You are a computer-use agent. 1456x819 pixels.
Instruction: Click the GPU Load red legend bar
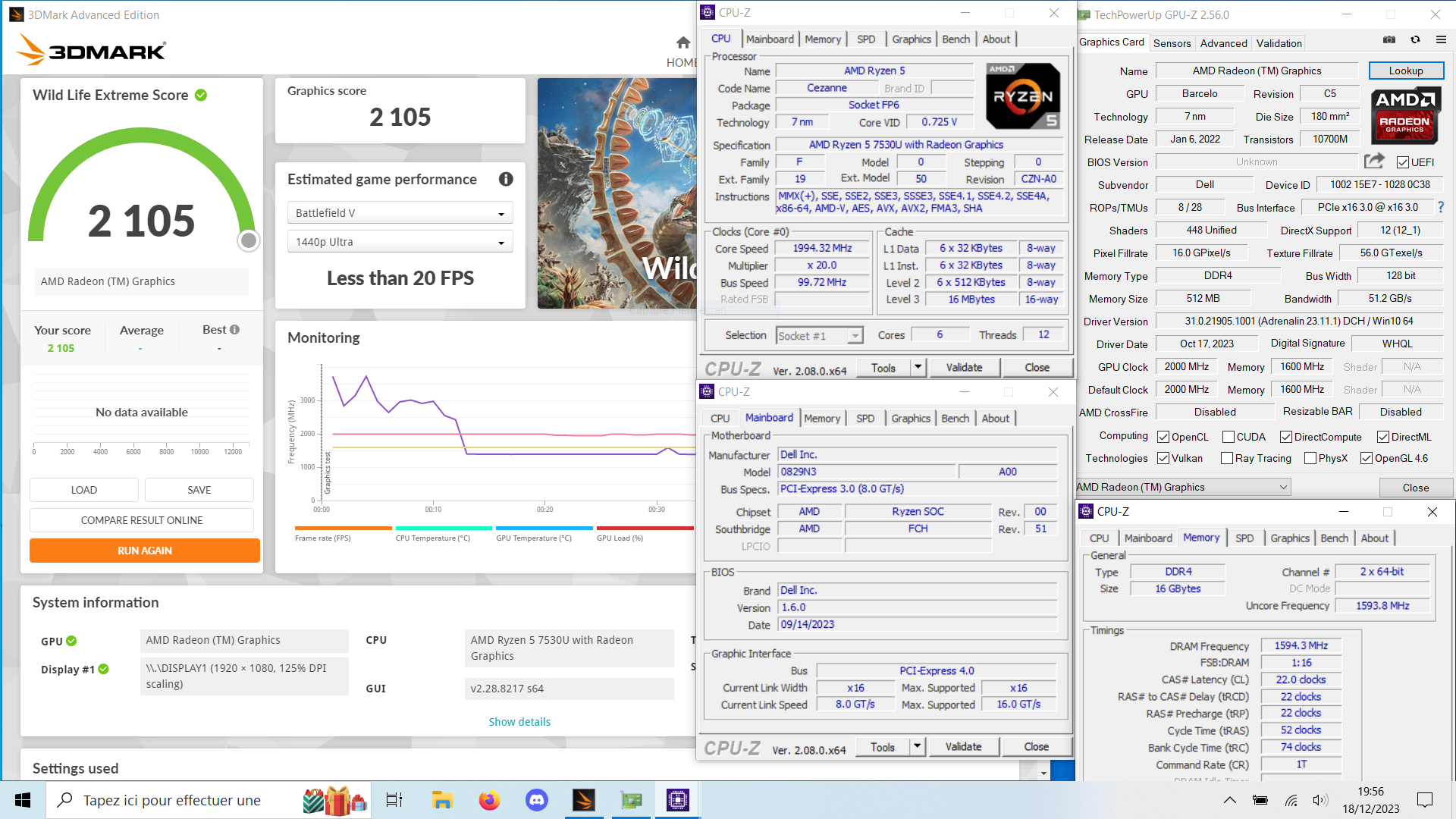(x=645, y=528)
